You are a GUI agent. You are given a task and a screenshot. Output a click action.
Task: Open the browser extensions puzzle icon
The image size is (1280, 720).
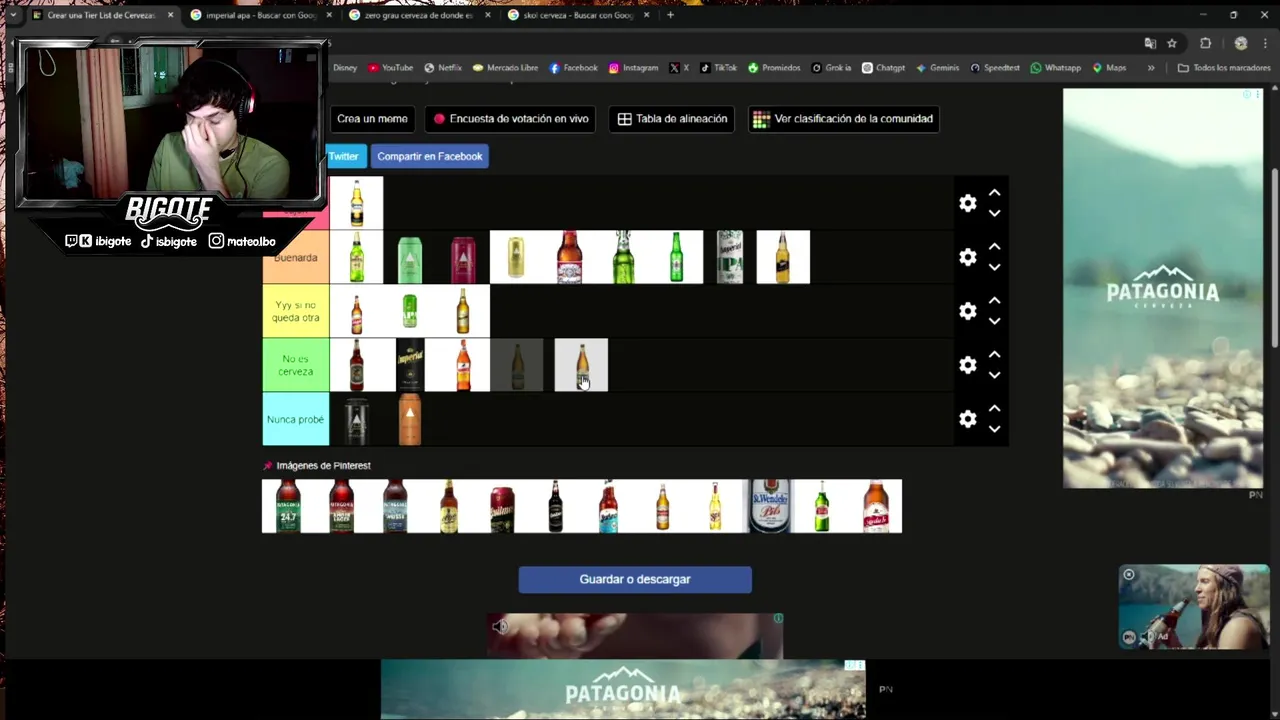click(x=1205, y=43)
